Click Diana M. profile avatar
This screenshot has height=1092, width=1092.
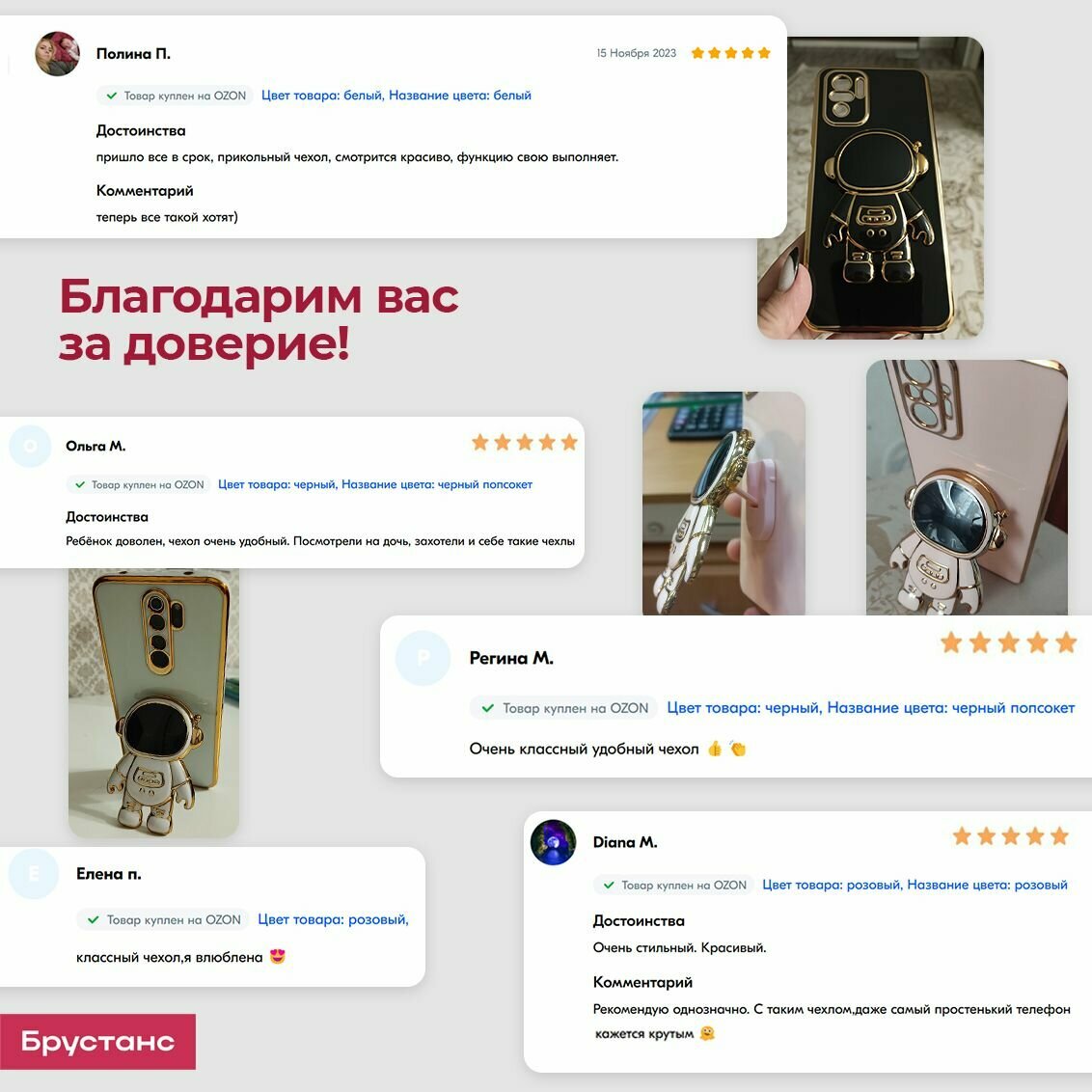553,842
